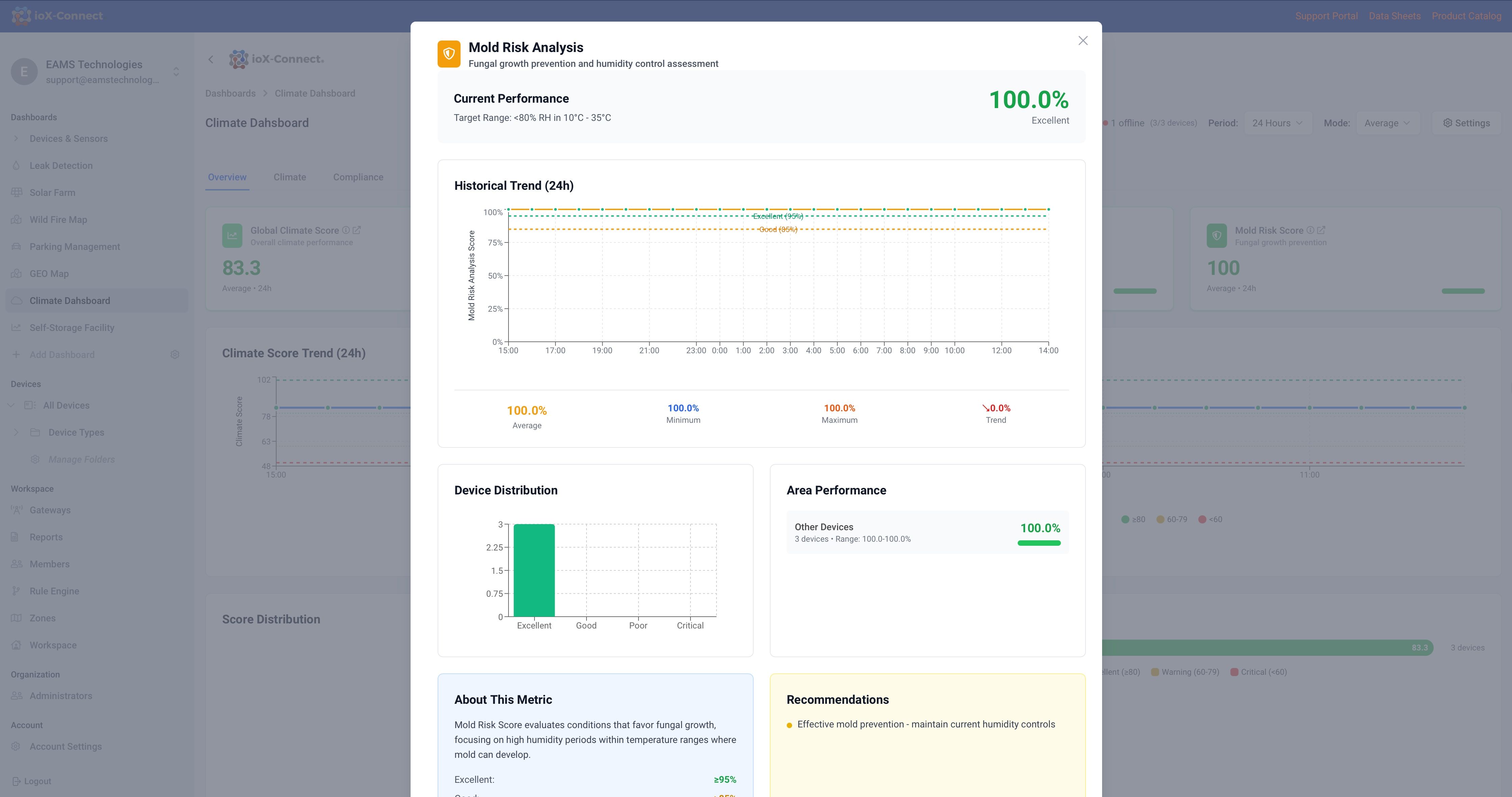Click the Gateways antenna icon
Image resolution: width=1512 pixels, height=797 pixels.
[x=17, y=510]
